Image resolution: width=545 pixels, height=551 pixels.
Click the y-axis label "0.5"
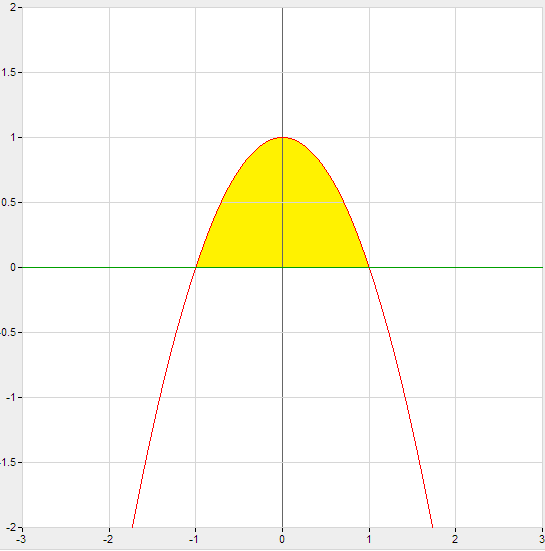8,202
